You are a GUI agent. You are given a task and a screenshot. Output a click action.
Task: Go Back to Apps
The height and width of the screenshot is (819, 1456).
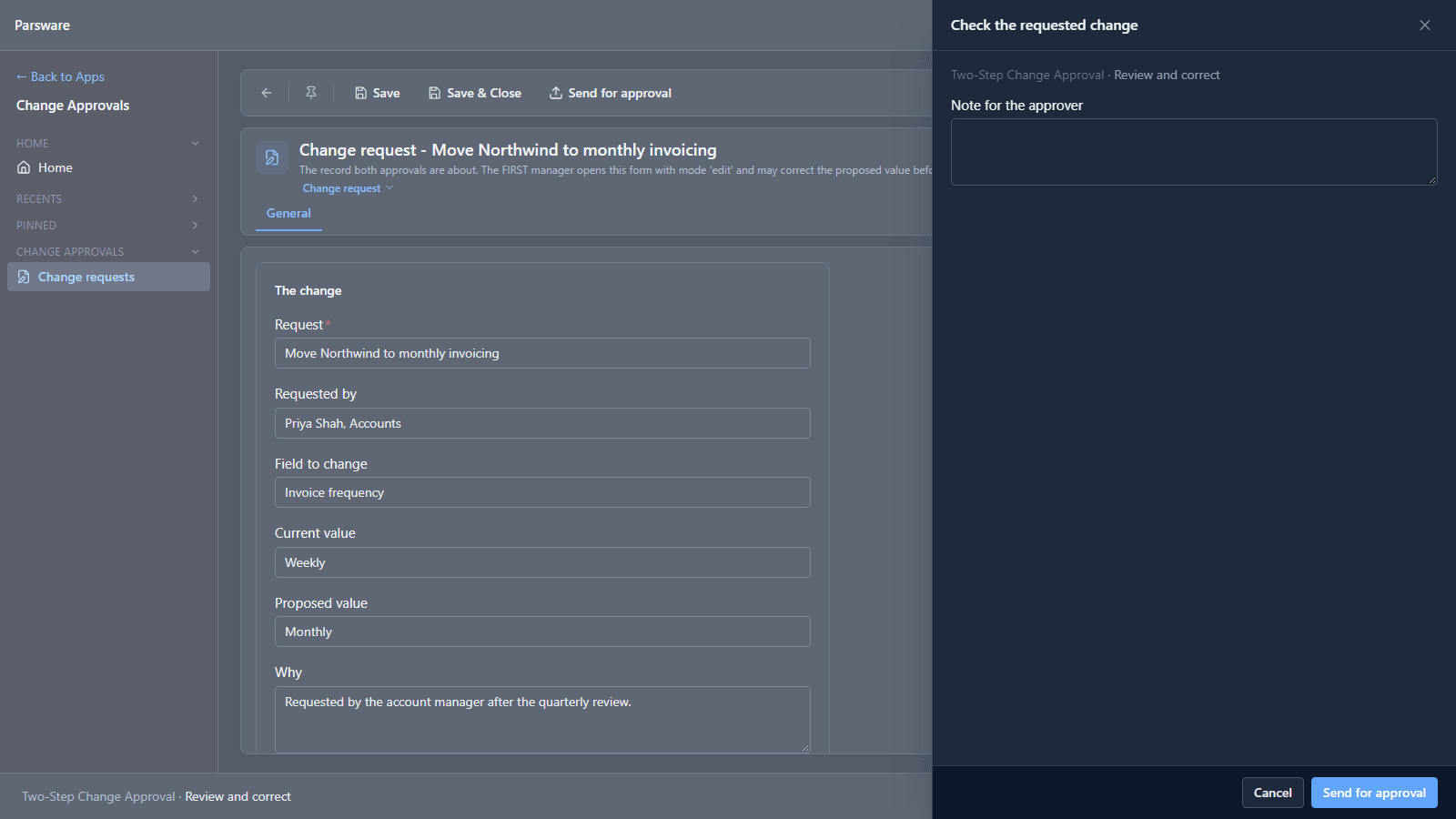tap(60, 76)
